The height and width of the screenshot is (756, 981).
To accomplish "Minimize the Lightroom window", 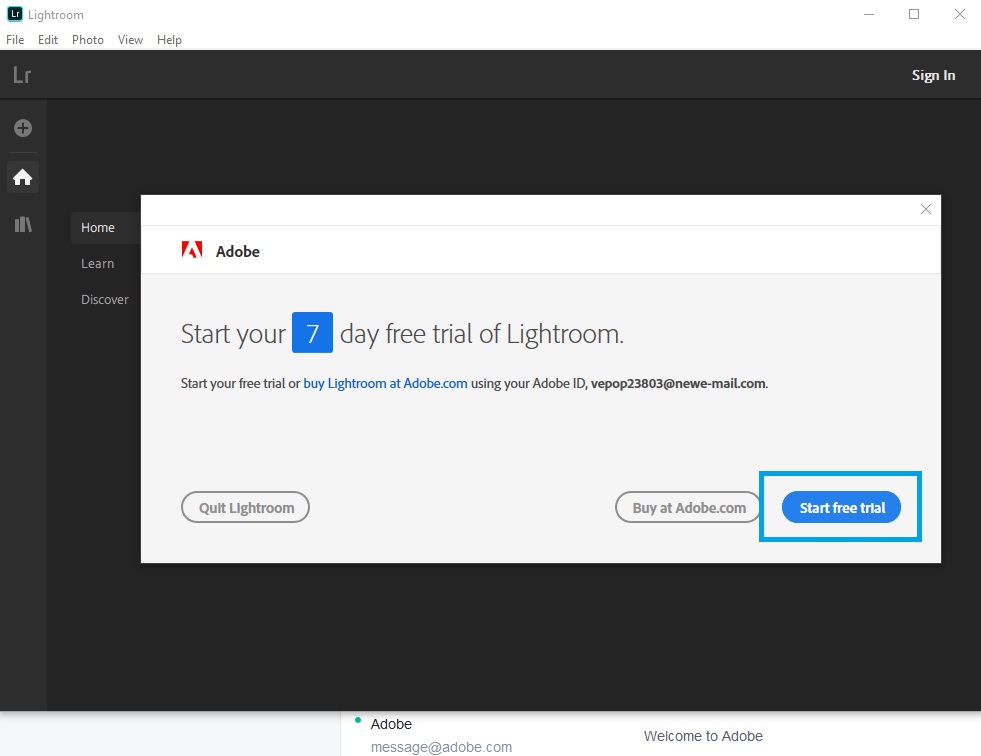I will [869, 14].
